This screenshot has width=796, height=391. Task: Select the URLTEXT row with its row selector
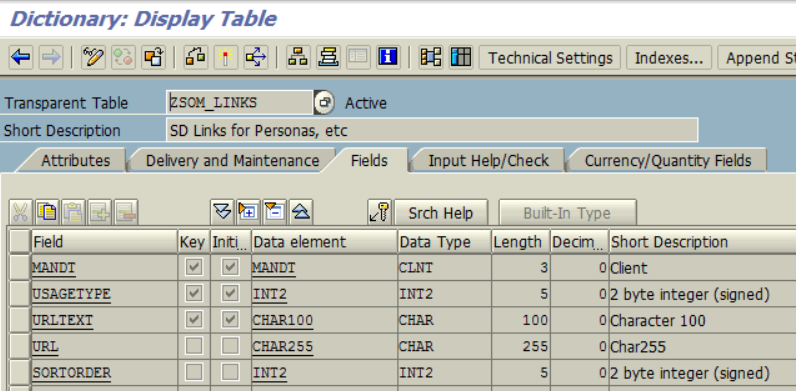point(20,320)
